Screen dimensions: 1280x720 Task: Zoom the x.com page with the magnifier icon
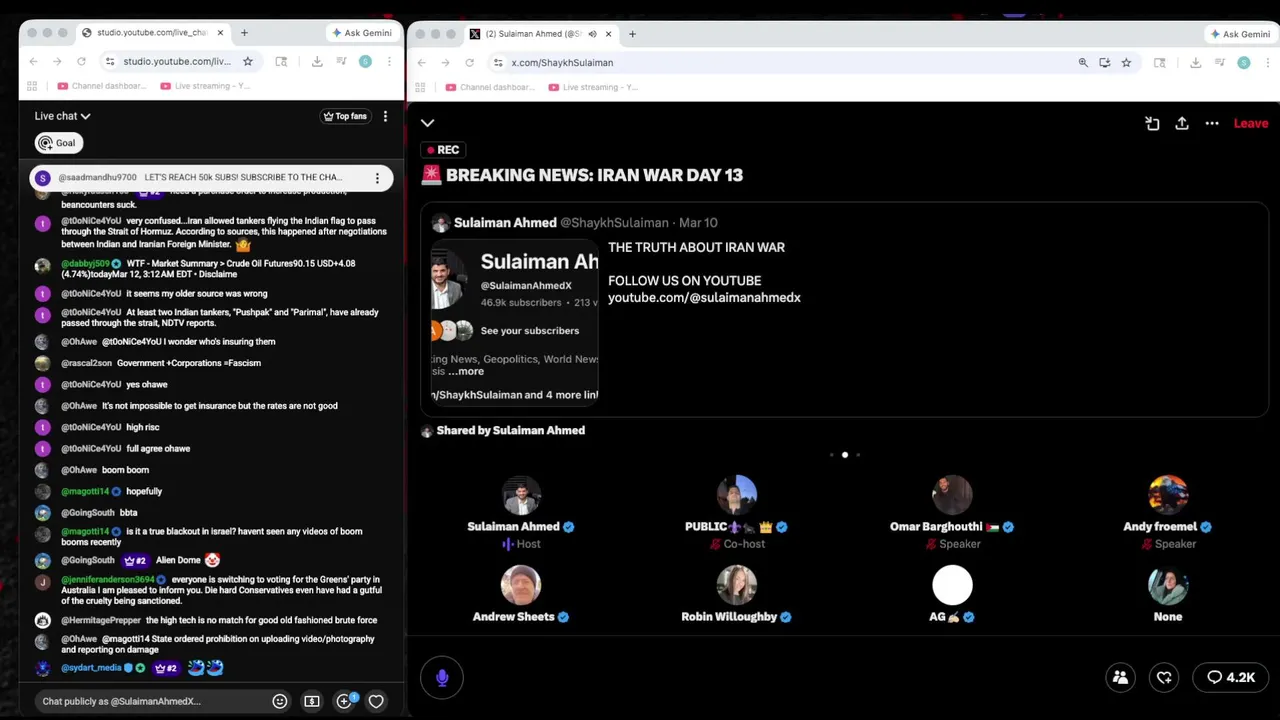(x=1083, y=62)
